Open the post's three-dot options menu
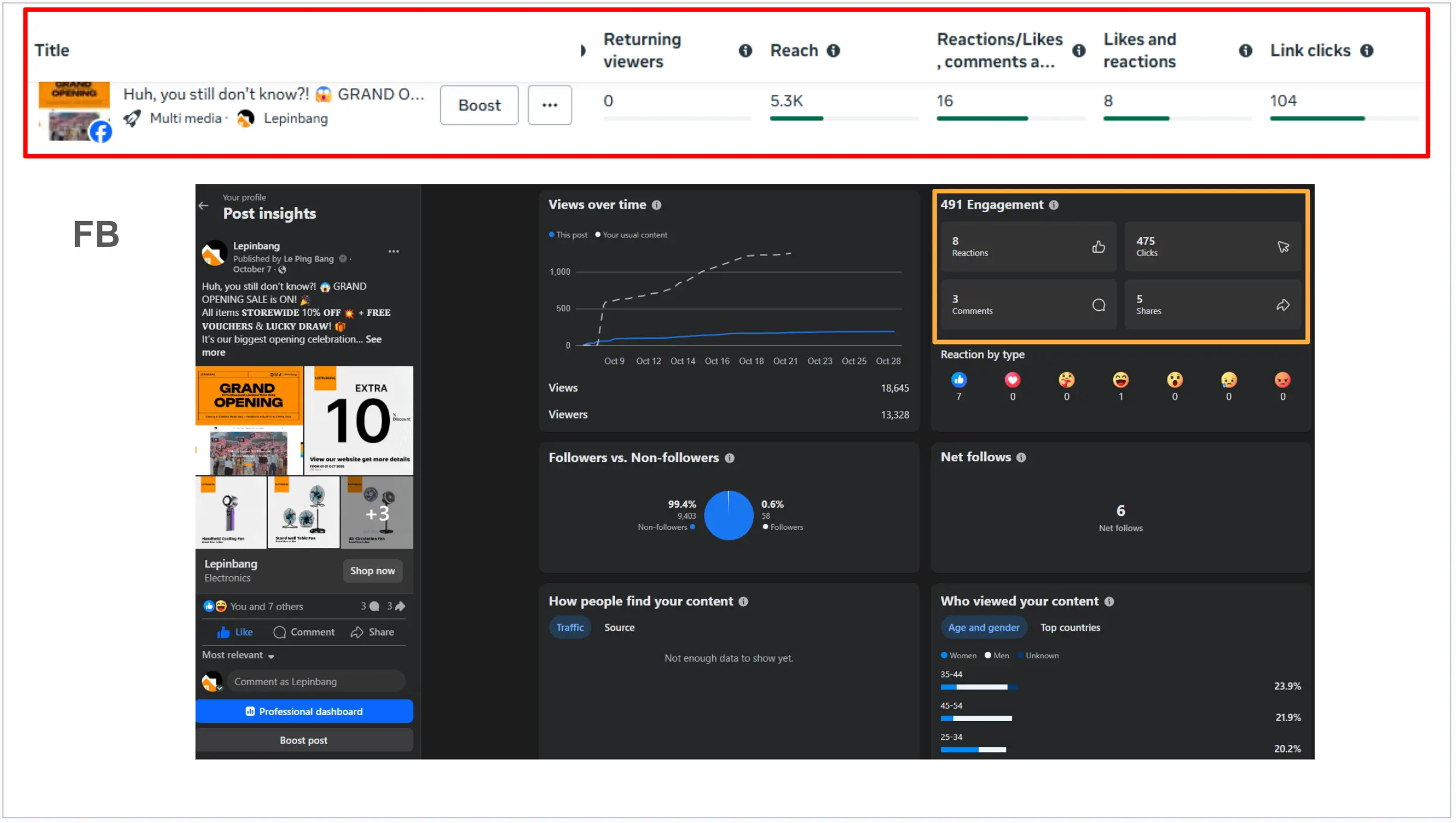The width and height of the screenshot is (1456, 823). pos(393,251)
